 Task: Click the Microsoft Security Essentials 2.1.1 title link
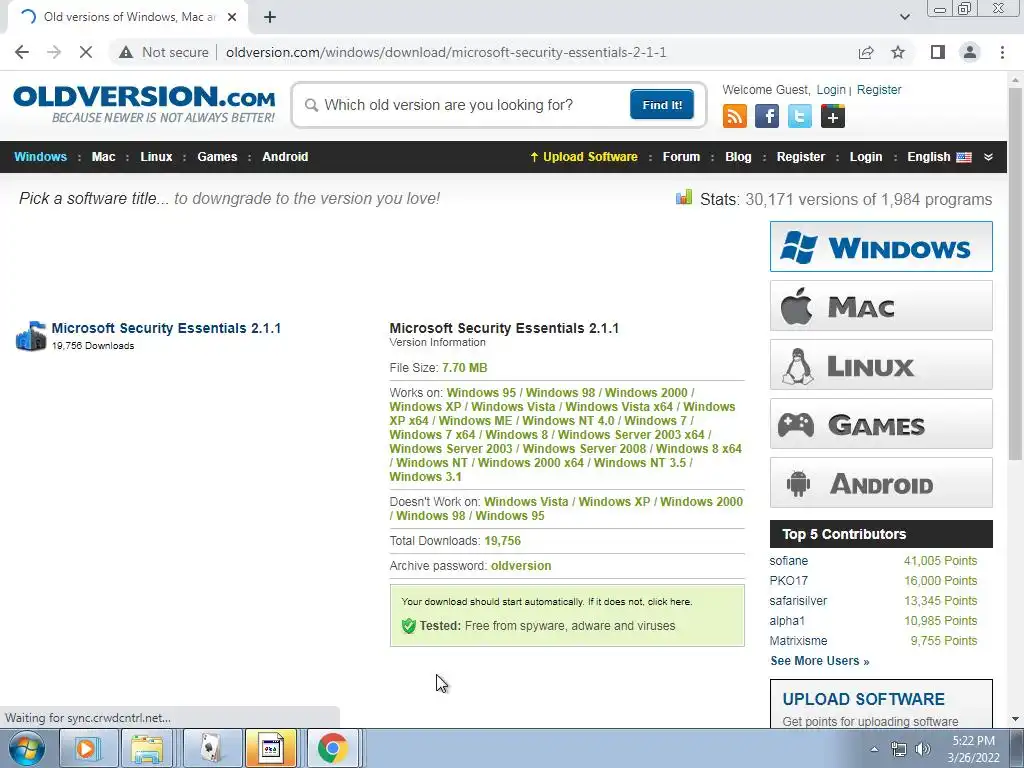pyautogui.click(x=166, y=328)
